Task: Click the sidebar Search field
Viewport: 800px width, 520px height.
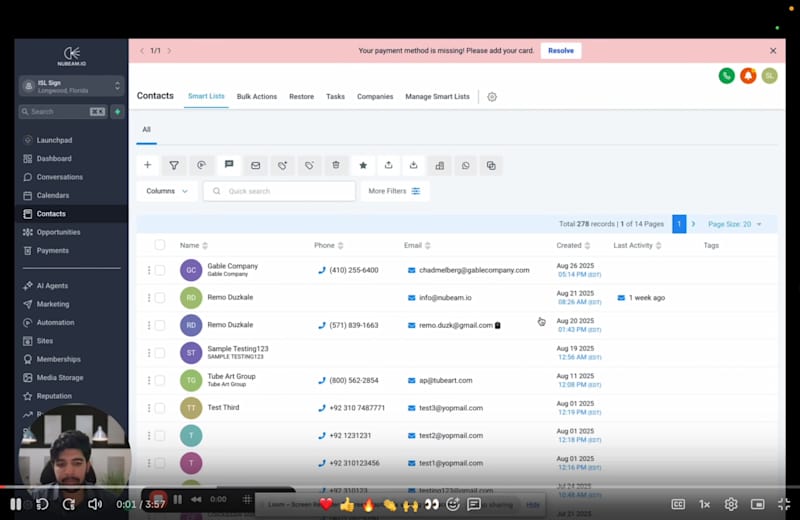Action: pos(62,111)
